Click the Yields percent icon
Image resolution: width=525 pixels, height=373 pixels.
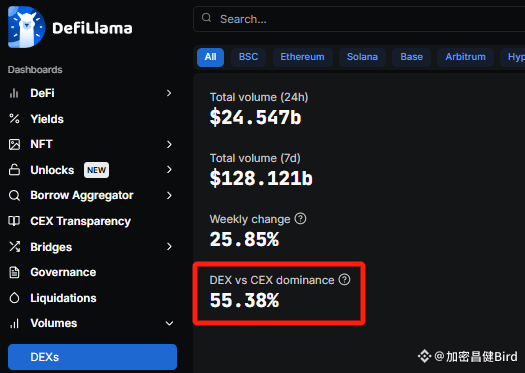(14, 119)
